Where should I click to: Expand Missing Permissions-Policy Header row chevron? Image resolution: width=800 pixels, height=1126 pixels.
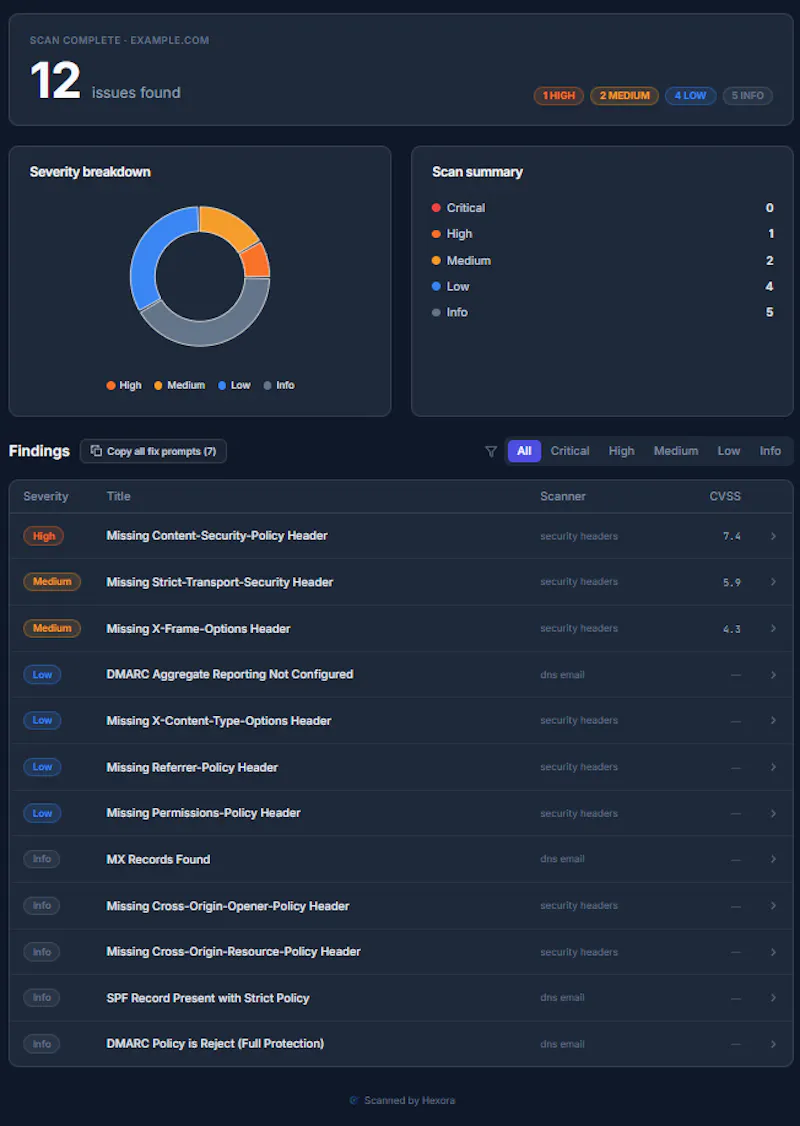point(773,813)
